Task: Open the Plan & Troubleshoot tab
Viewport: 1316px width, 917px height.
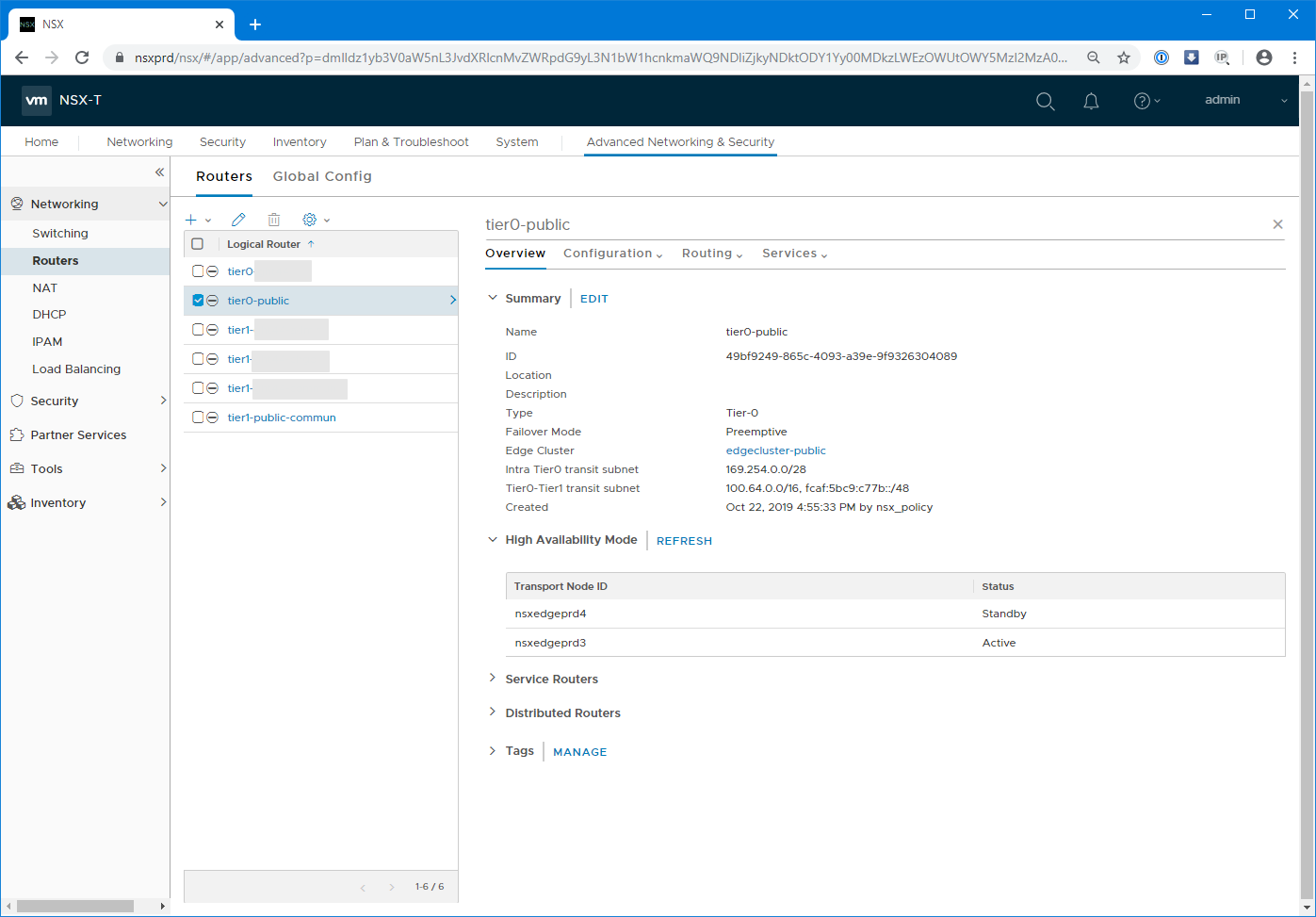Action: 411,142
